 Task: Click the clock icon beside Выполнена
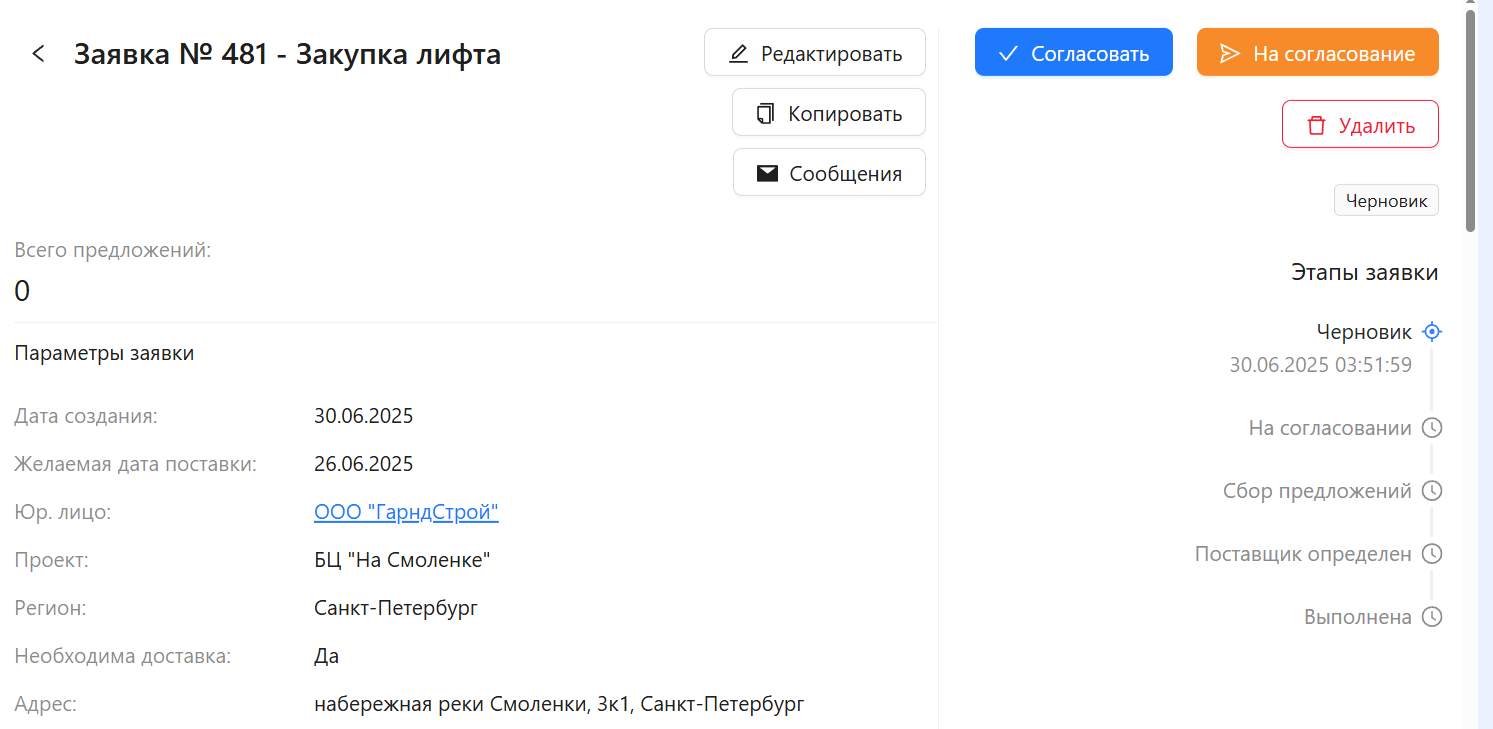coord(1432,617)
